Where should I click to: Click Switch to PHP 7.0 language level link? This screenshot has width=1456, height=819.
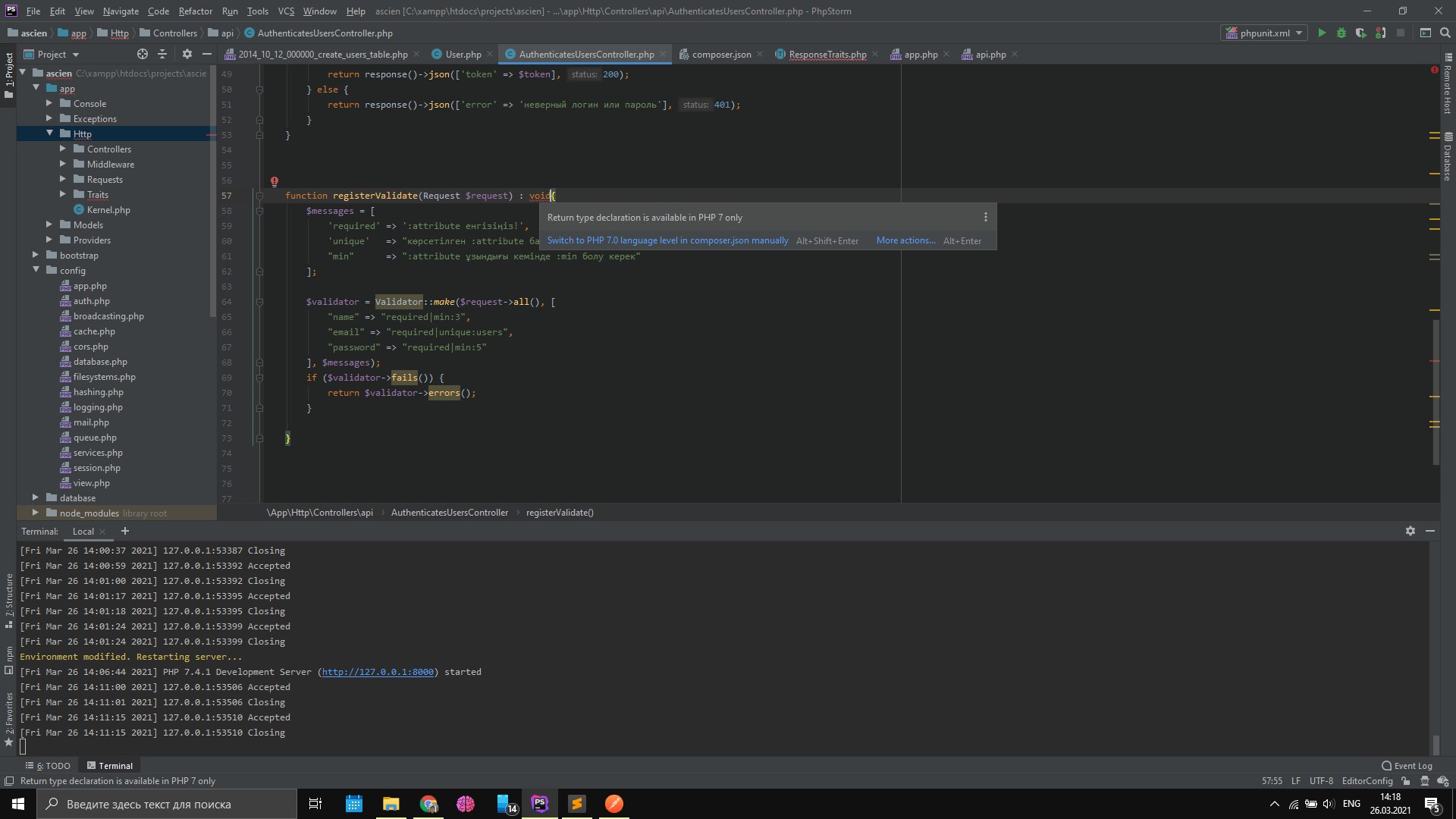click(667, 240)
